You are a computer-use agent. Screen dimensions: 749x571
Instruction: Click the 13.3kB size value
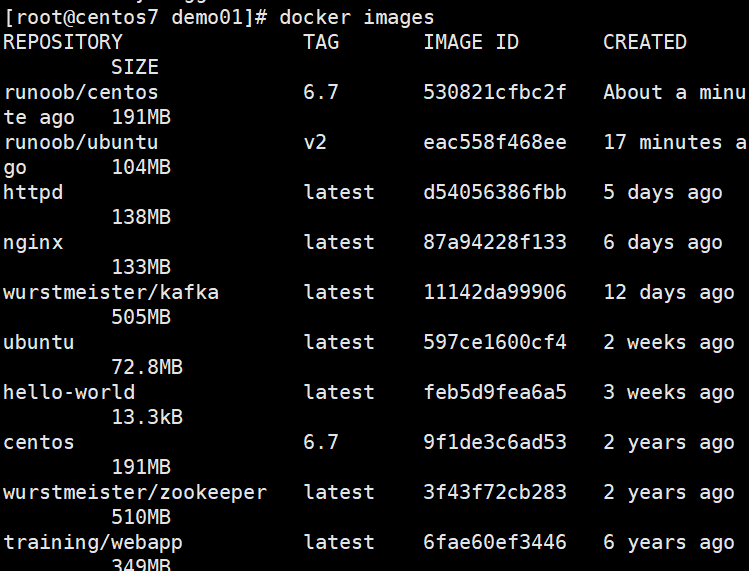click(x=147, y=418)
